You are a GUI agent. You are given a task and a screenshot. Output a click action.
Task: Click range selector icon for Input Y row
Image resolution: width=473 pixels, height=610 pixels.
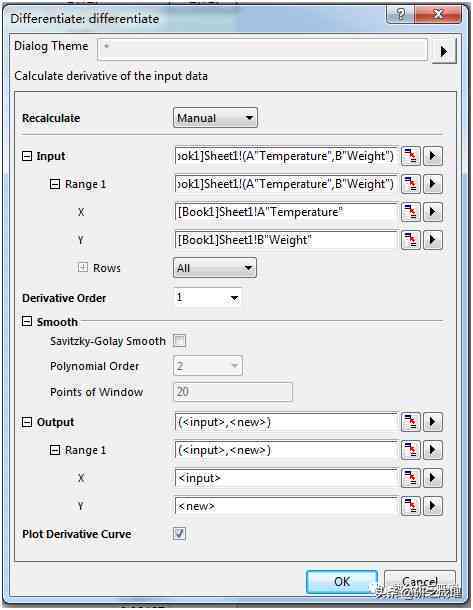(x=410, y=240)
